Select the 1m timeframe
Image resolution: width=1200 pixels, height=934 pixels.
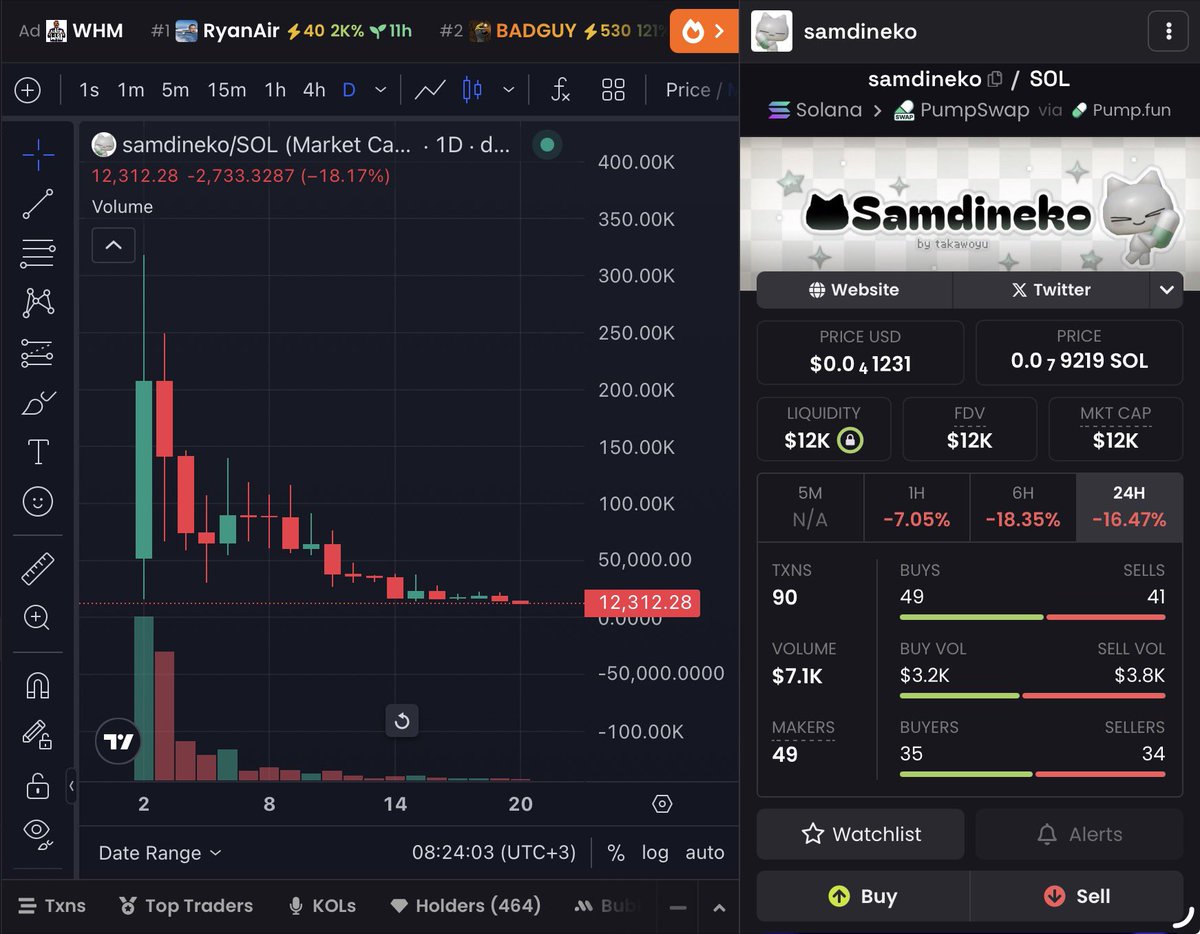point(131,90)
